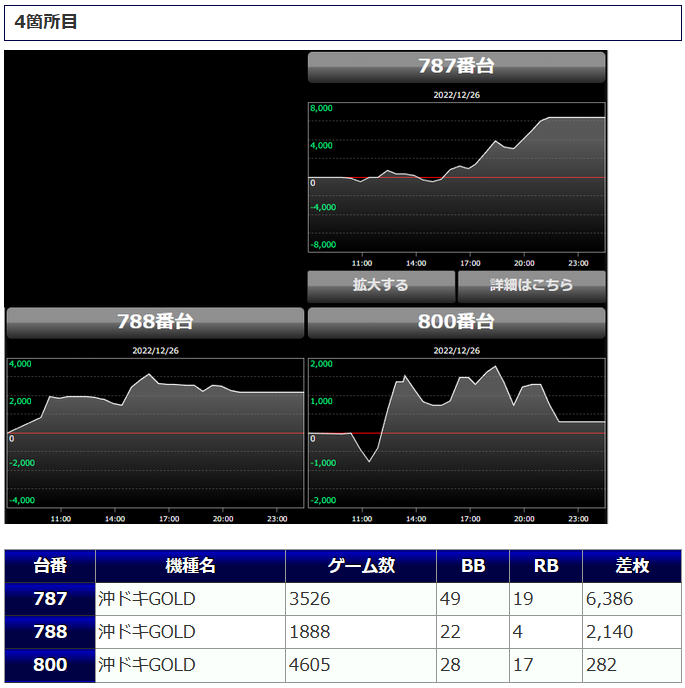
Task: Click the 800番台 header button
Action: click(456, 322)
